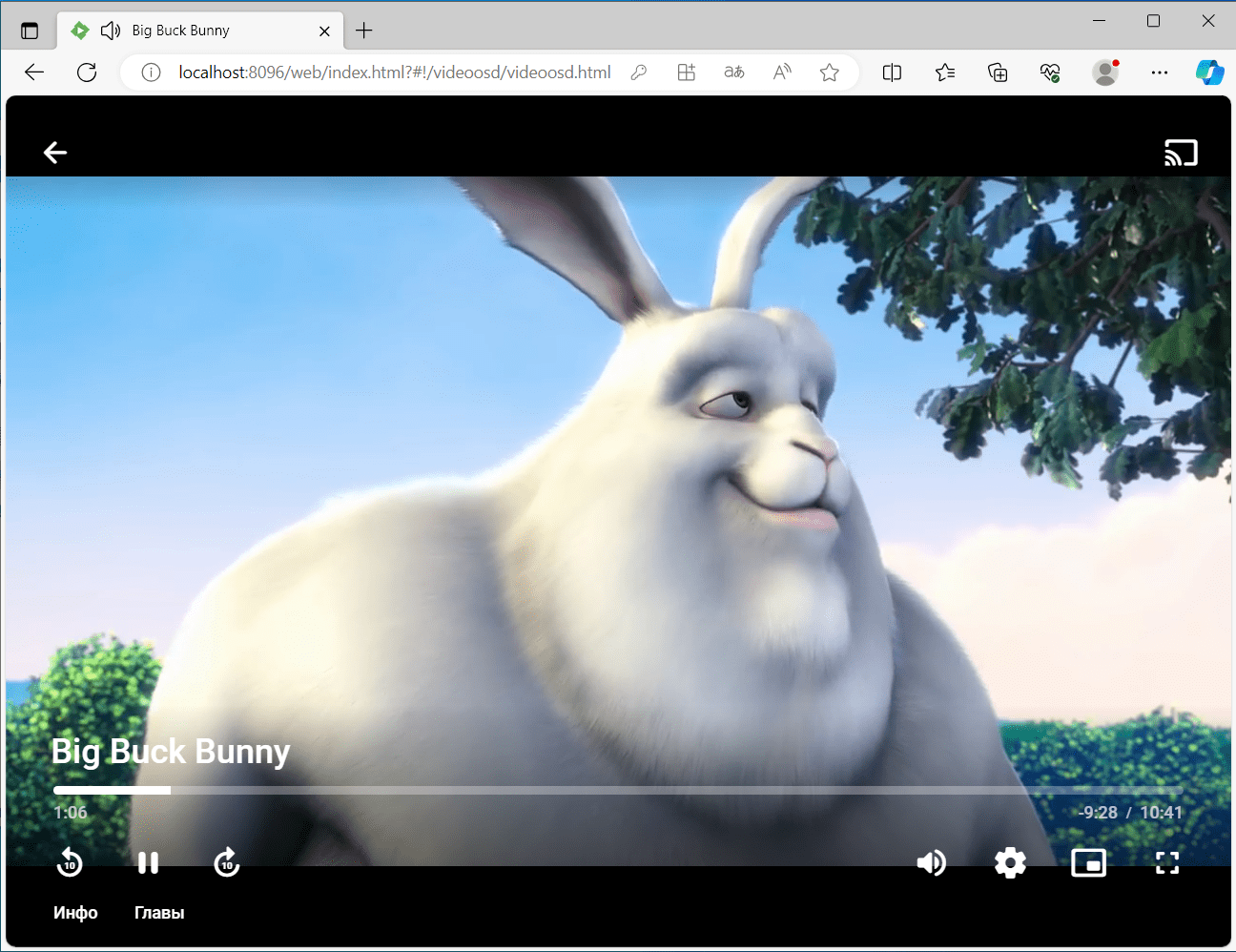
Task: Close the Big Buck Bunny tab
Action: point(324,31)
